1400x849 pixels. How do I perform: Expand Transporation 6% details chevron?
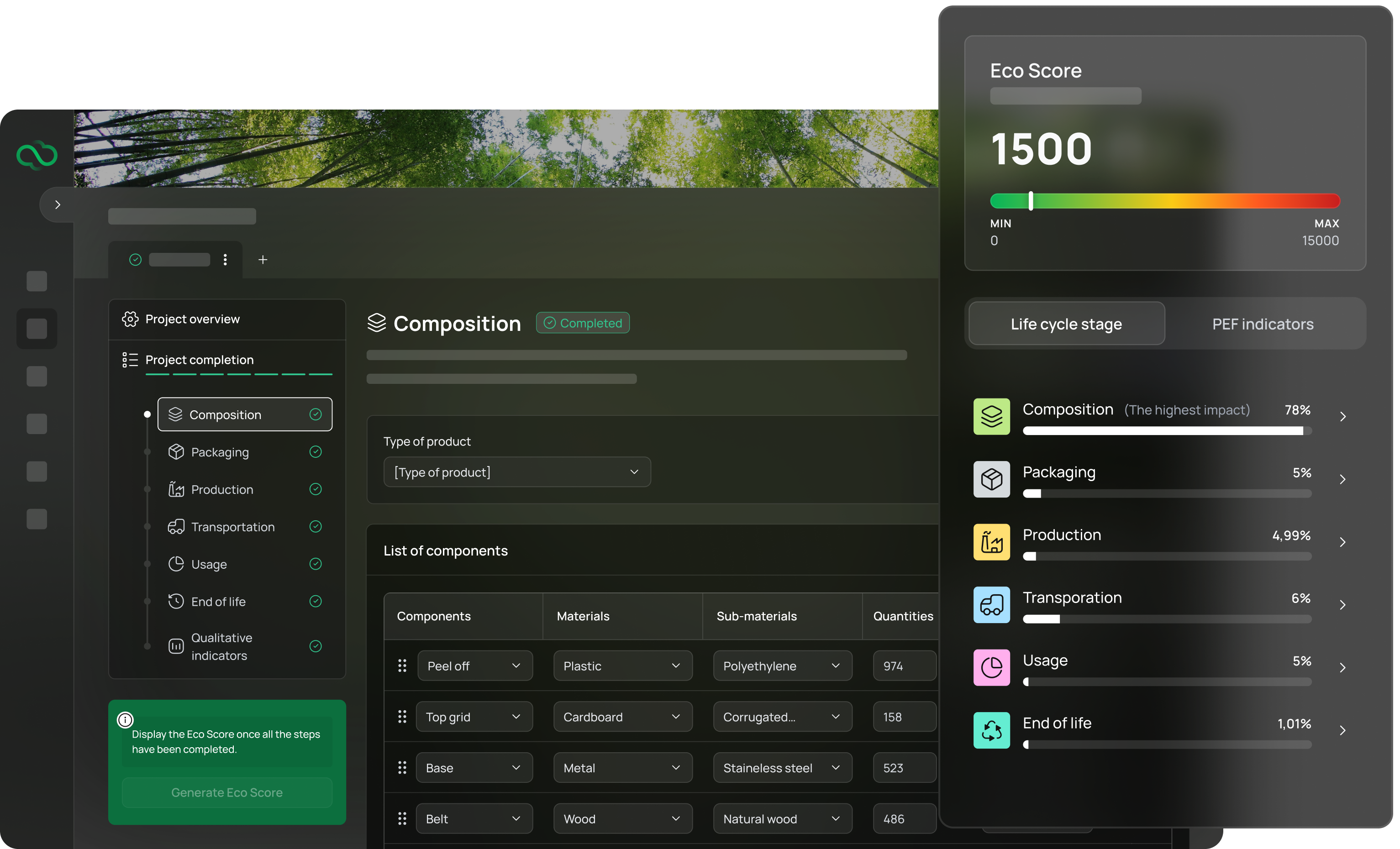[1343, 605]
